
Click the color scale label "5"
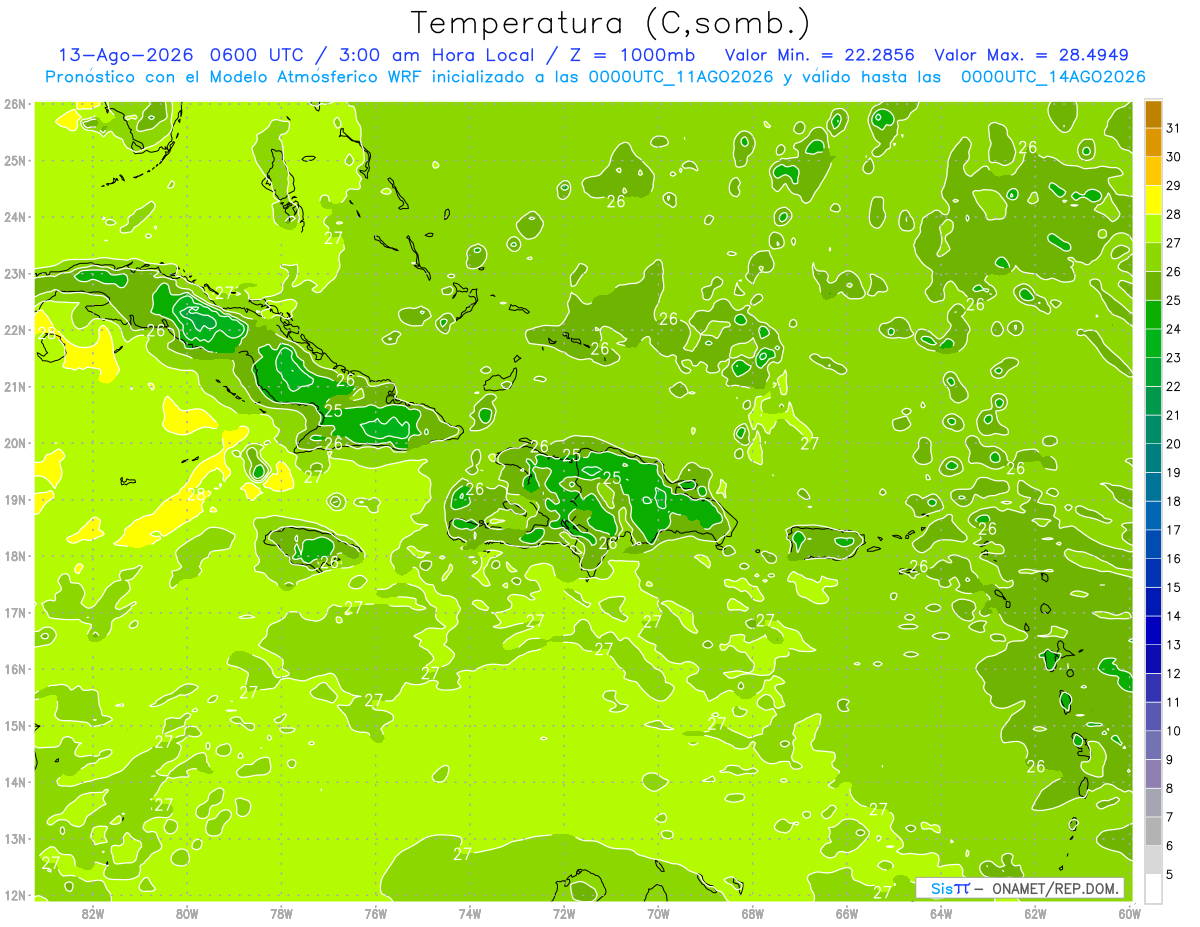(x=1170, y=874)
